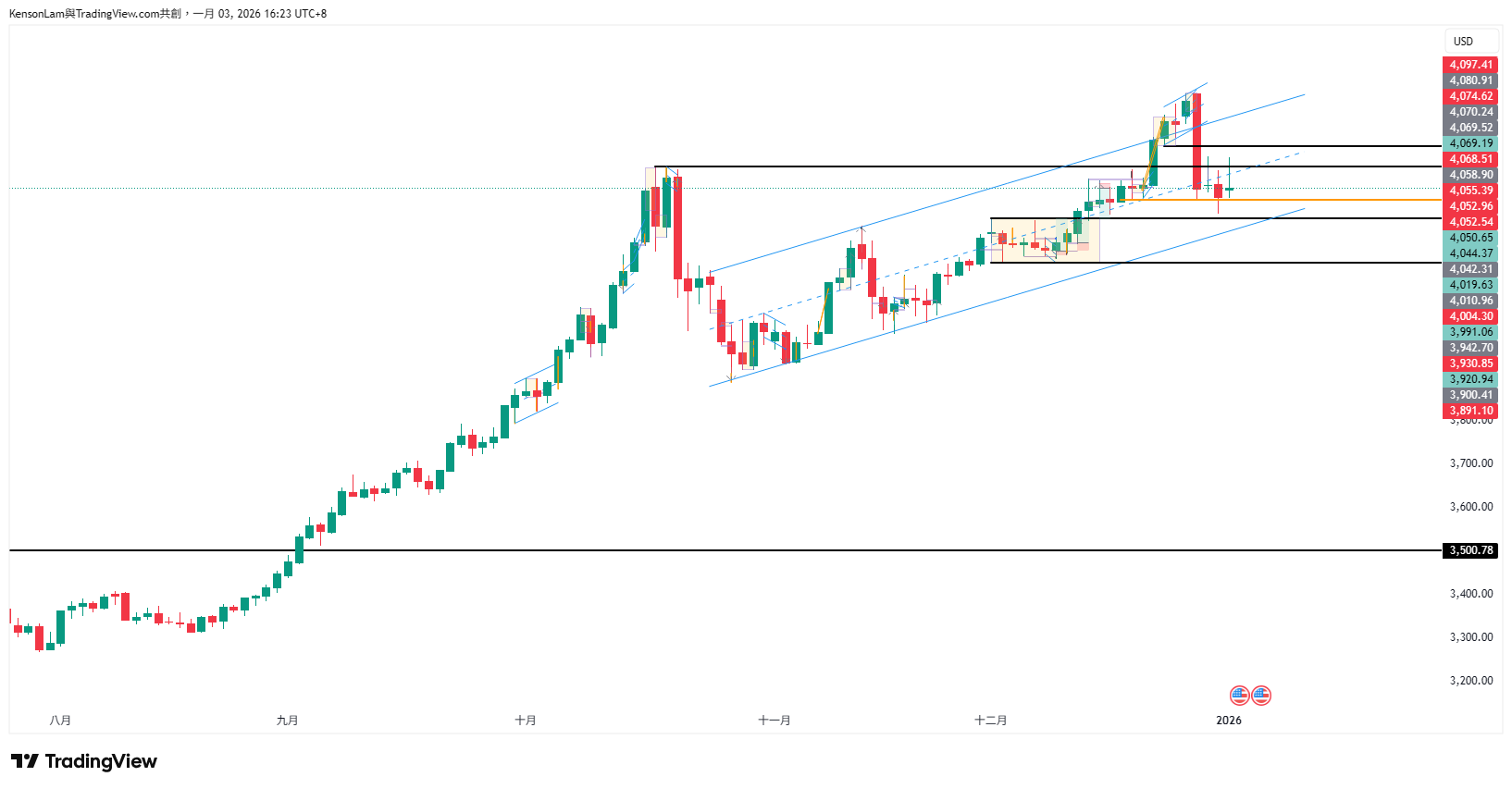The height and width of the screenshot is (789, 1512).
Task: Click the 十二月 label on time axis
Action: pos(990,721)
